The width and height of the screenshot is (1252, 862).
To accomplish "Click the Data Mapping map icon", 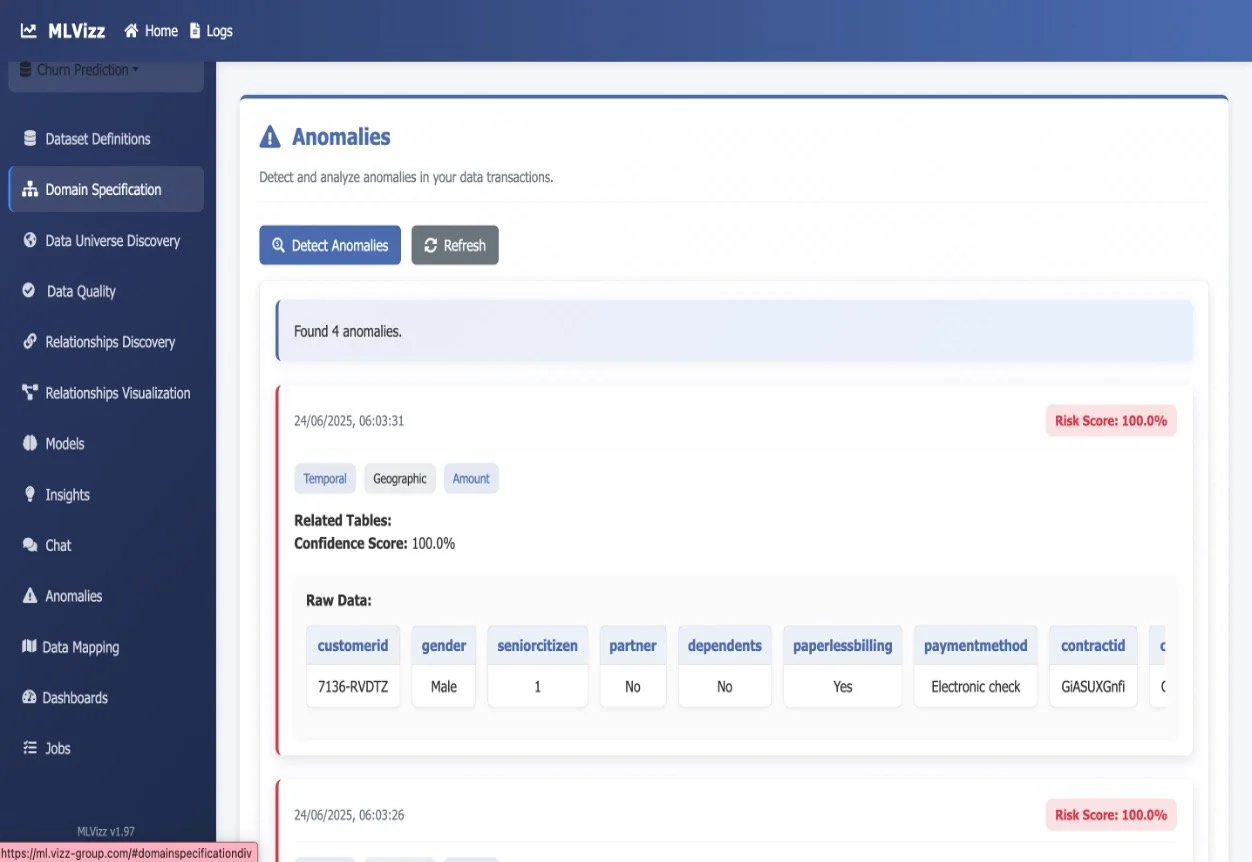I will pyautogui.click(x=29, y=647).
